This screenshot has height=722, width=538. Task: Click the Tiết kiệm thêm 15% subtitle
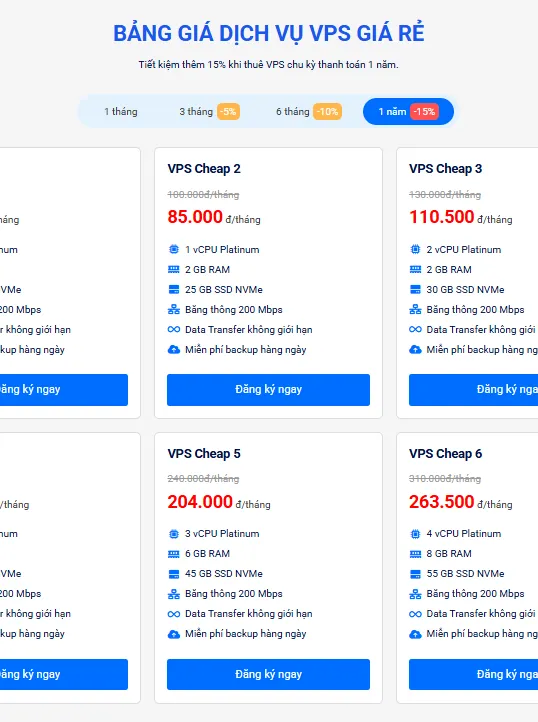[x=269, y=64]
